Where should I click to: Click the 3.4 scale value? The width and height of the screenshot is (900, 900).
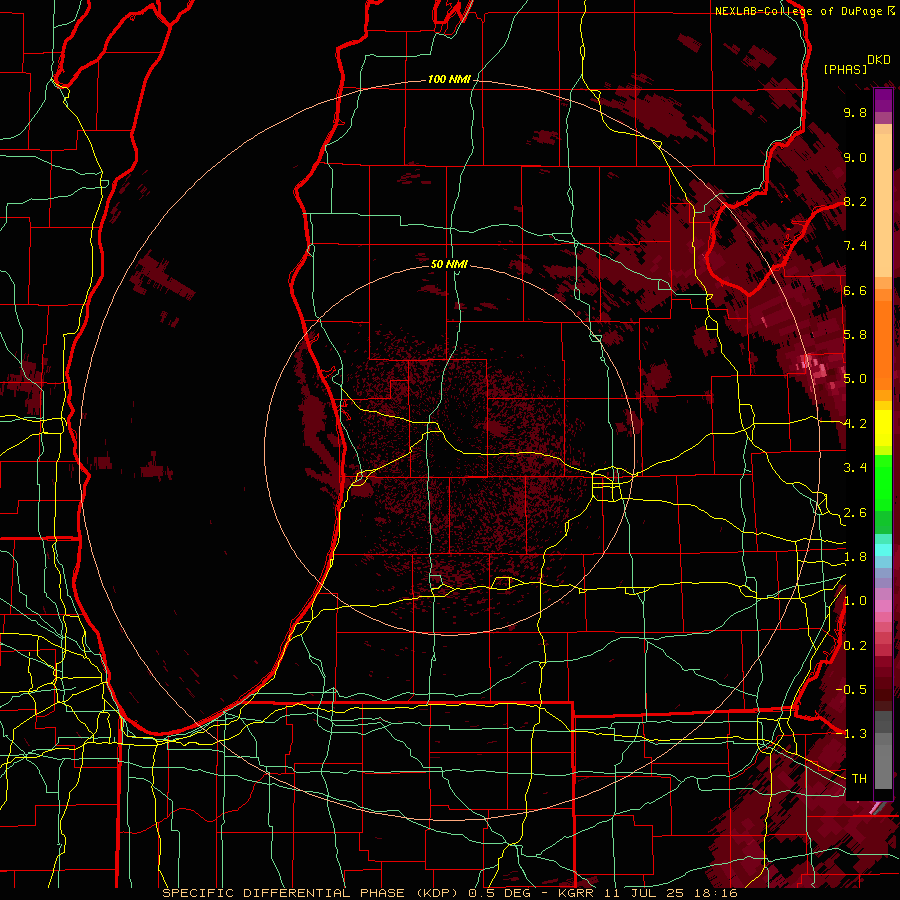[x=855, y=468]
